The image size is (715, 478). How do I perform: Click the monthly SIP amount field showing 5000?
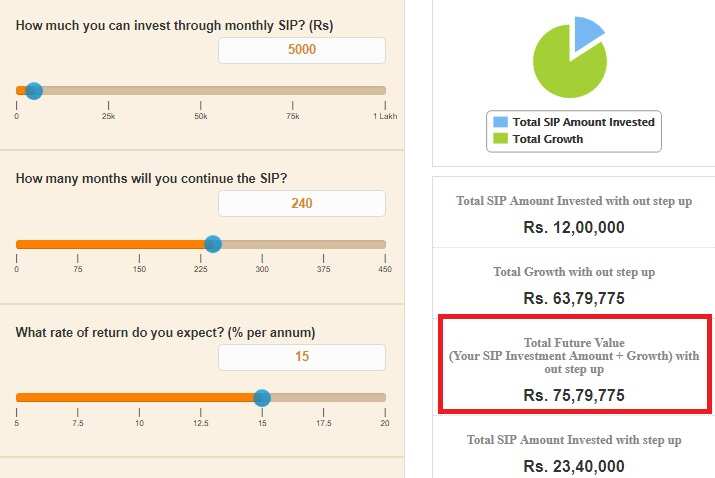pyautogui.click(x=302, y=50)
